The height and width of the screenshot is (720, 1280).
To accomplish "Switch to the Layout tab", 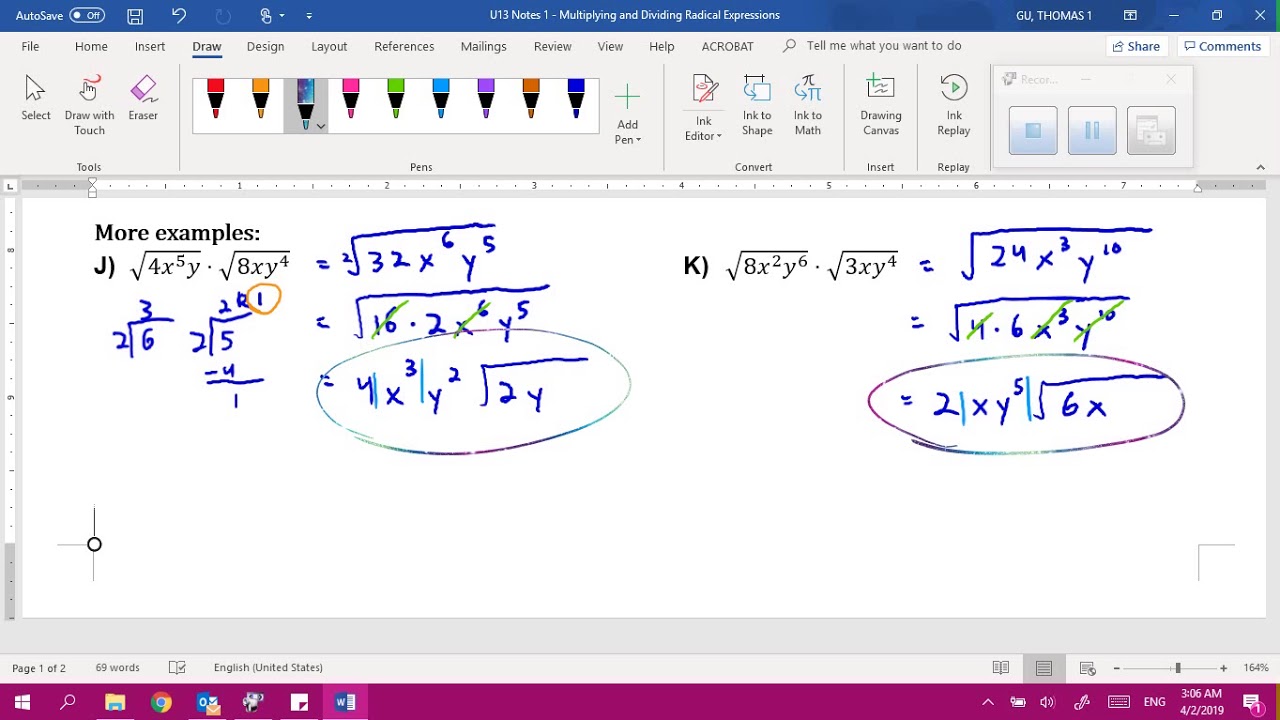I will (x=329, y=46).
